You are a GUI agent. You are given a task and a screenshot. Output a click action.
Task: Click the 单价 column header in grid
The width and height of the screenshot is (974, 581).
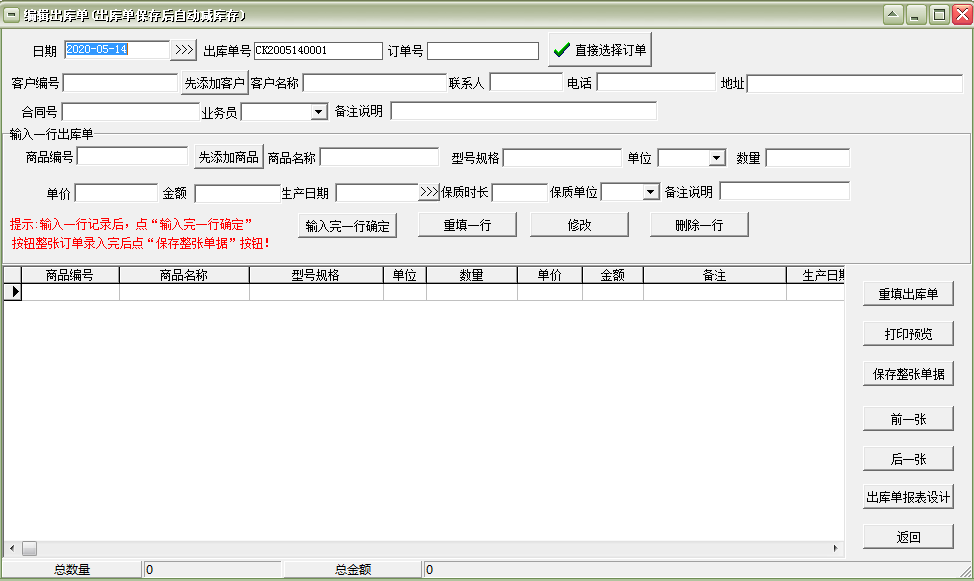[x=550, y=275]
